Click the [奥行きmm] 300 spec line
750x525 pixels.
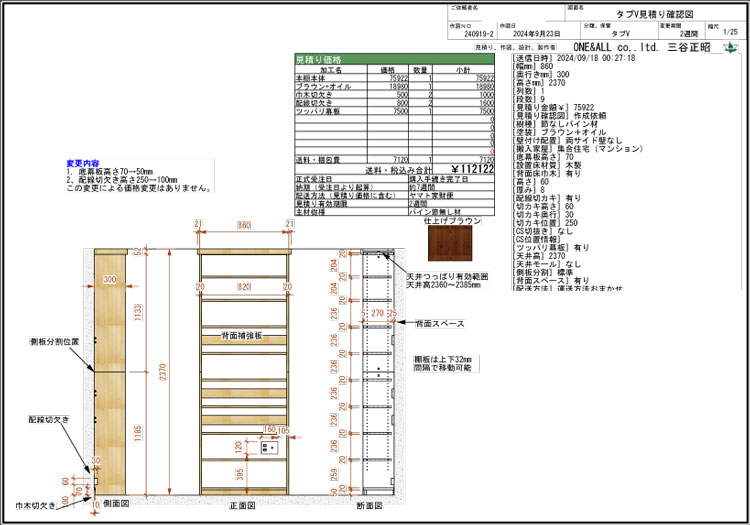[541, 74]
